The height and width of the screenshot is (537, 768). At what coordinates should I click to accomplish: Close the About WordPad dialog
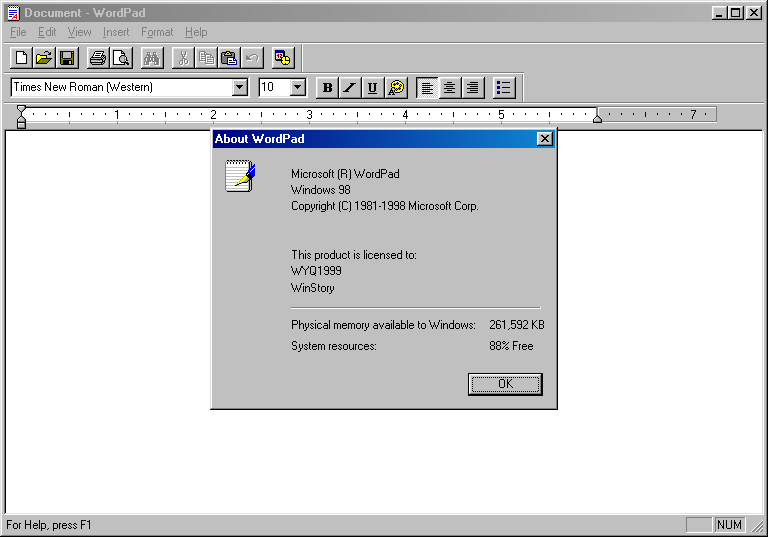click(x=545, y=139)
